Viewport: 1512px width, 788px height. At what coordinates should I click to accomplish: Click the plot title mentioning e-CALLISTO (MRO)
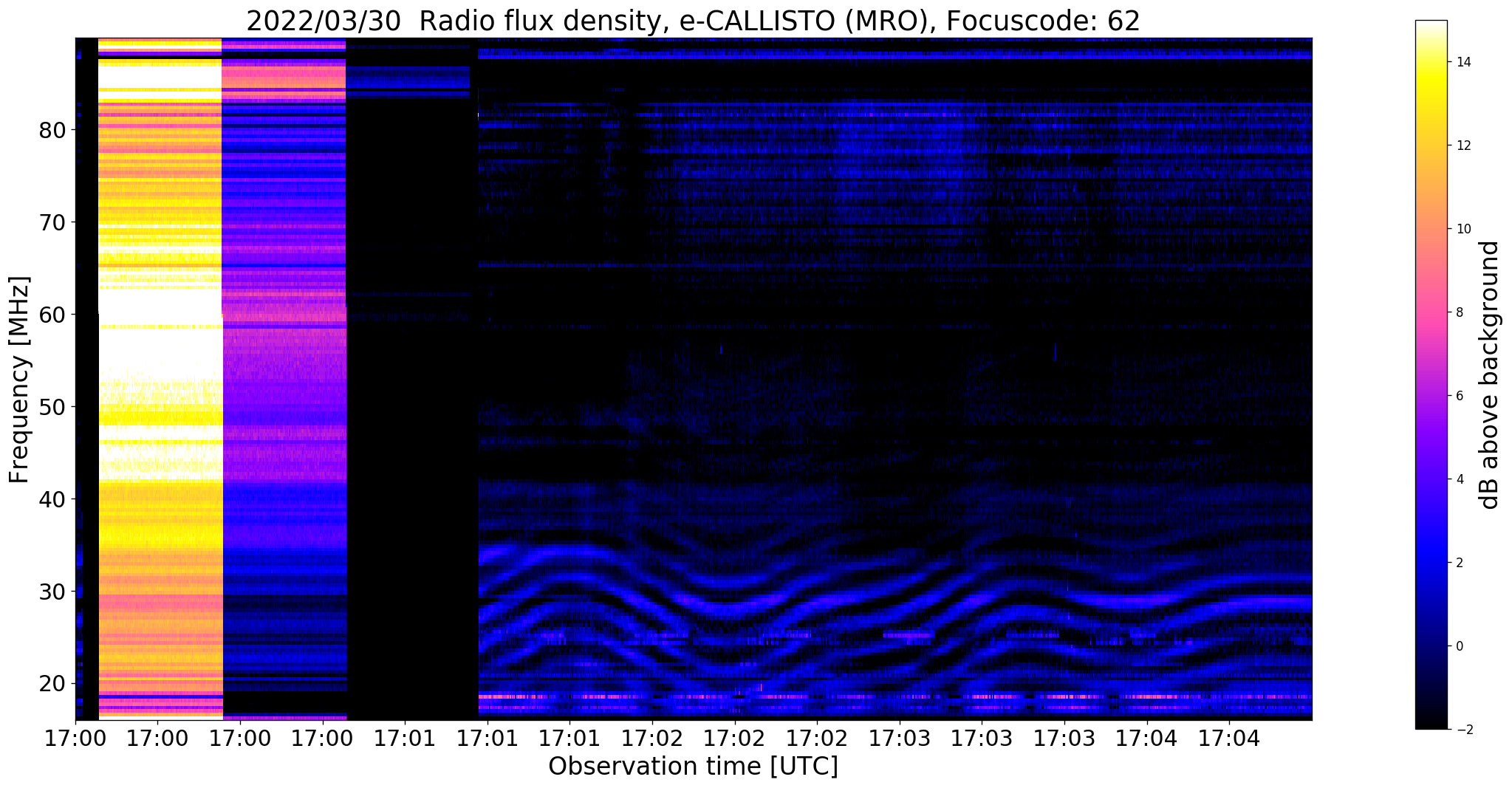693,21
